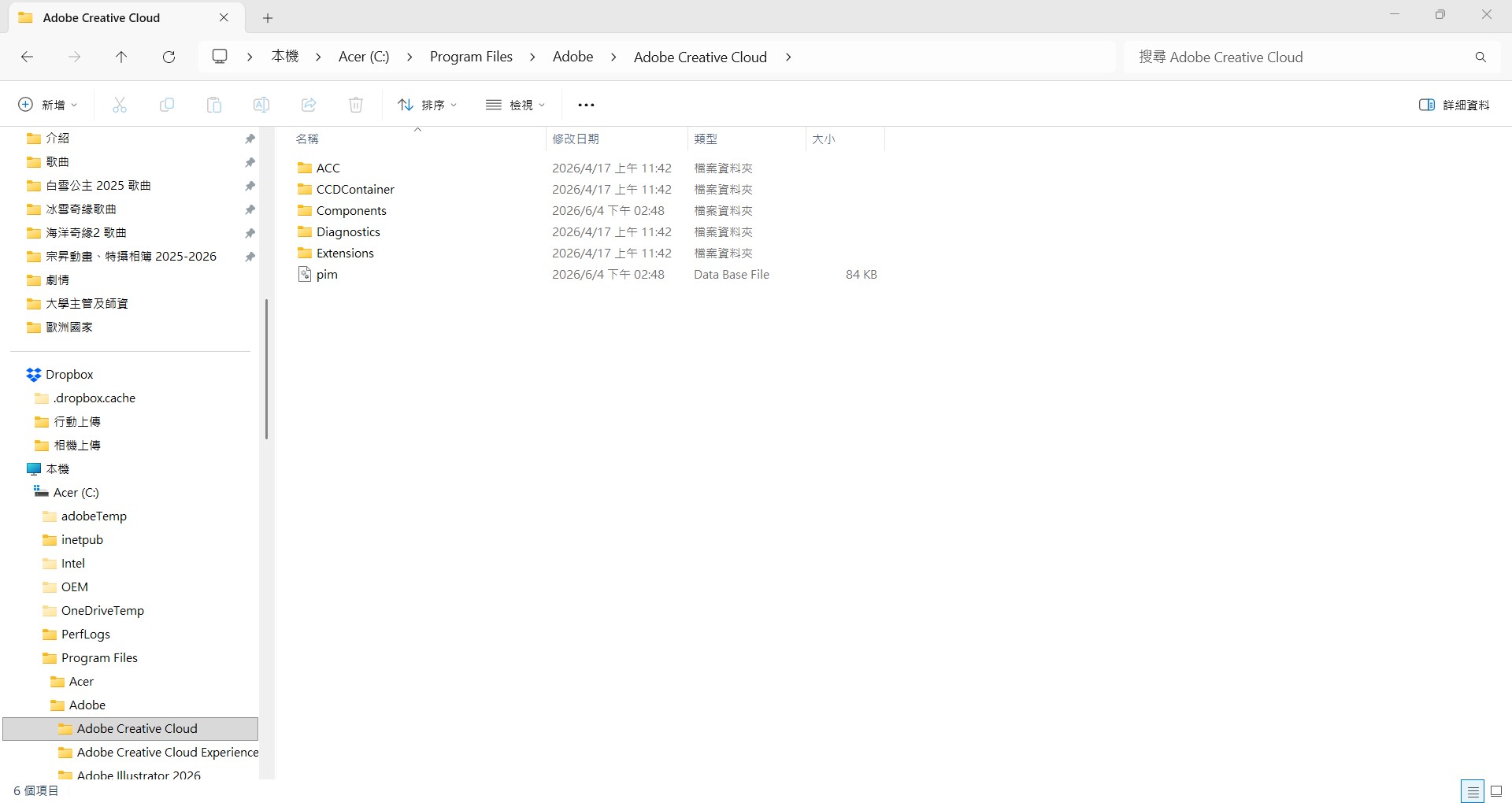This screenshot has height=803, width=1512.
Task: Select the ACC folder icon
Action: (x=305, y=168)
